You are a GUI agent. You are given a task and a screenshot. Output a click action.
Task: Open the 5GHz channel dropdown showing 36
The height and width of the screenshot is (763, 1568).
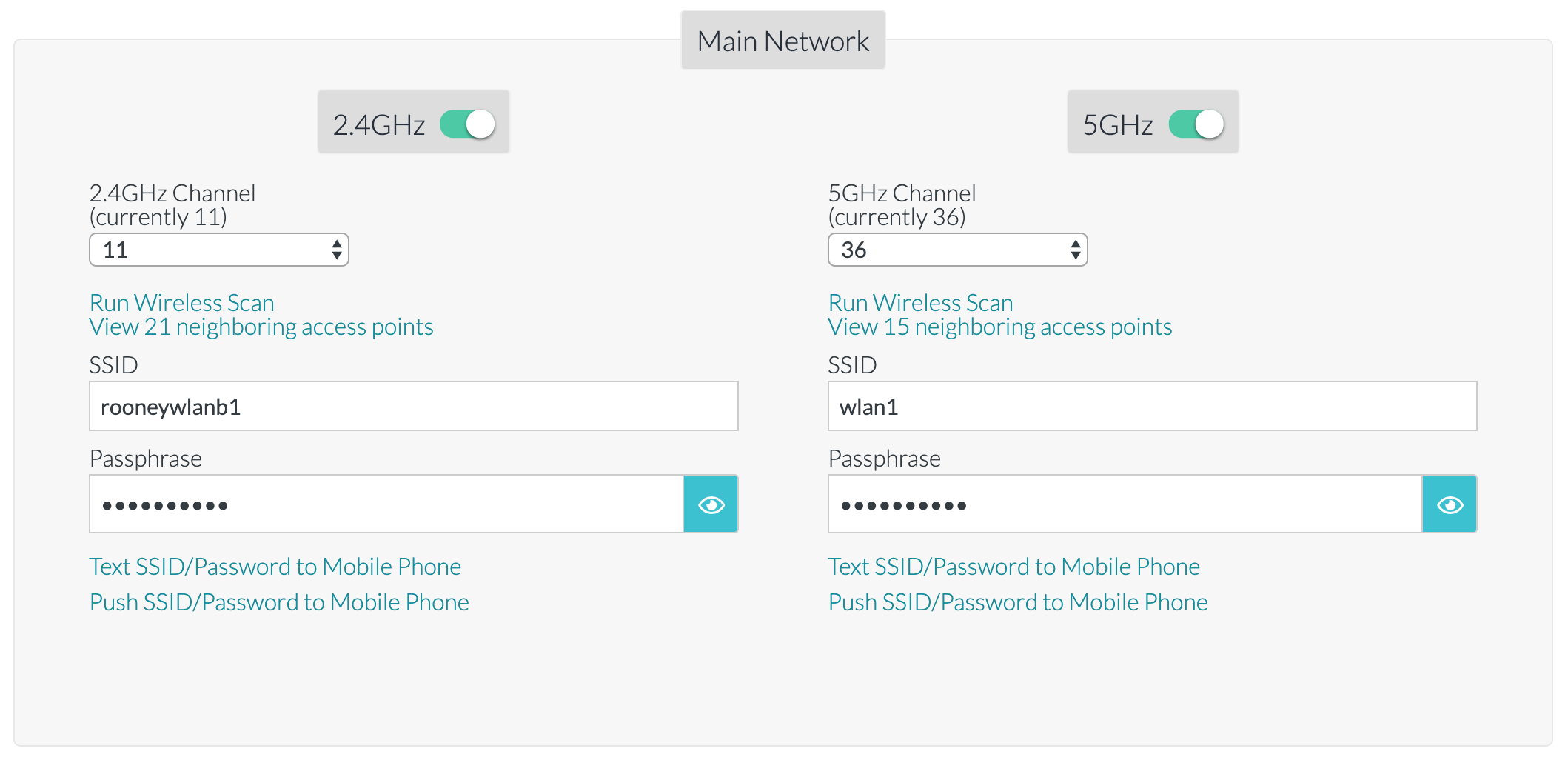958,250
